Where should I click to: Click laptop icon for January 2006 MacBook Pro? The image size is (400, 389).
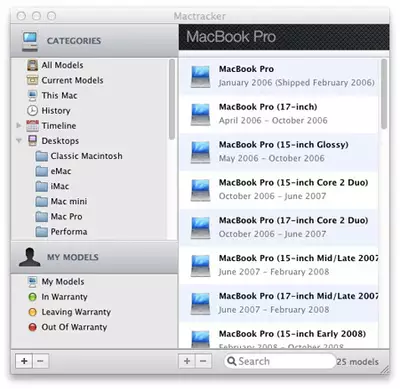point(200,76)
